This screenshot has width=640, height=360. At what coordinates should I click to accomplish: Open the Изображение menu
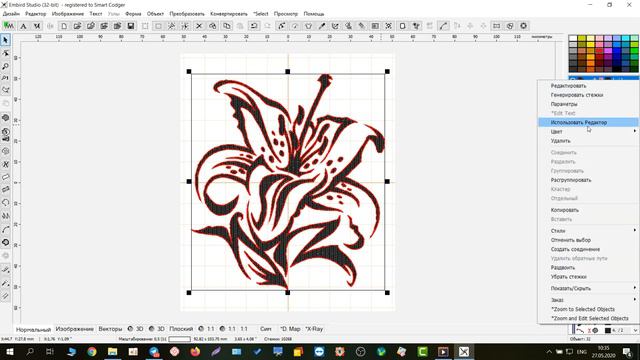[x=68, y=13]
